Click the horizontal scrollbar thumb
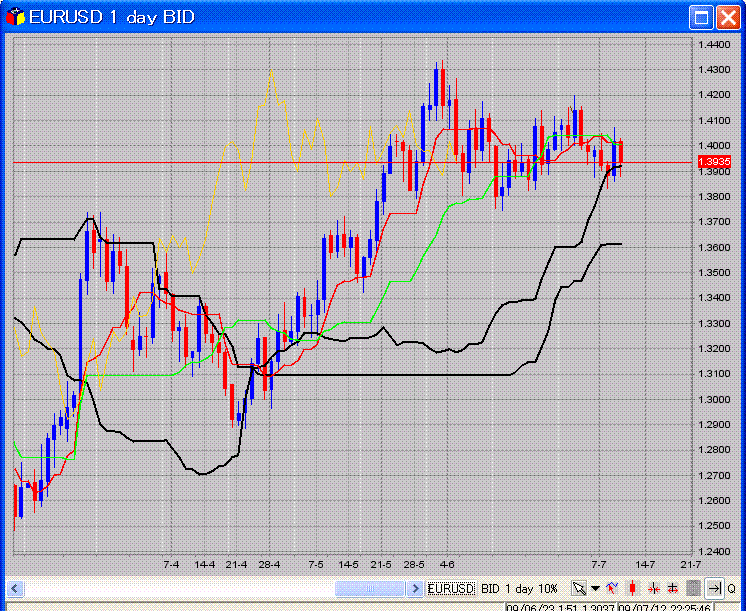Image resolution: width=746 pixels, height=611 pixels. point(372,588)
